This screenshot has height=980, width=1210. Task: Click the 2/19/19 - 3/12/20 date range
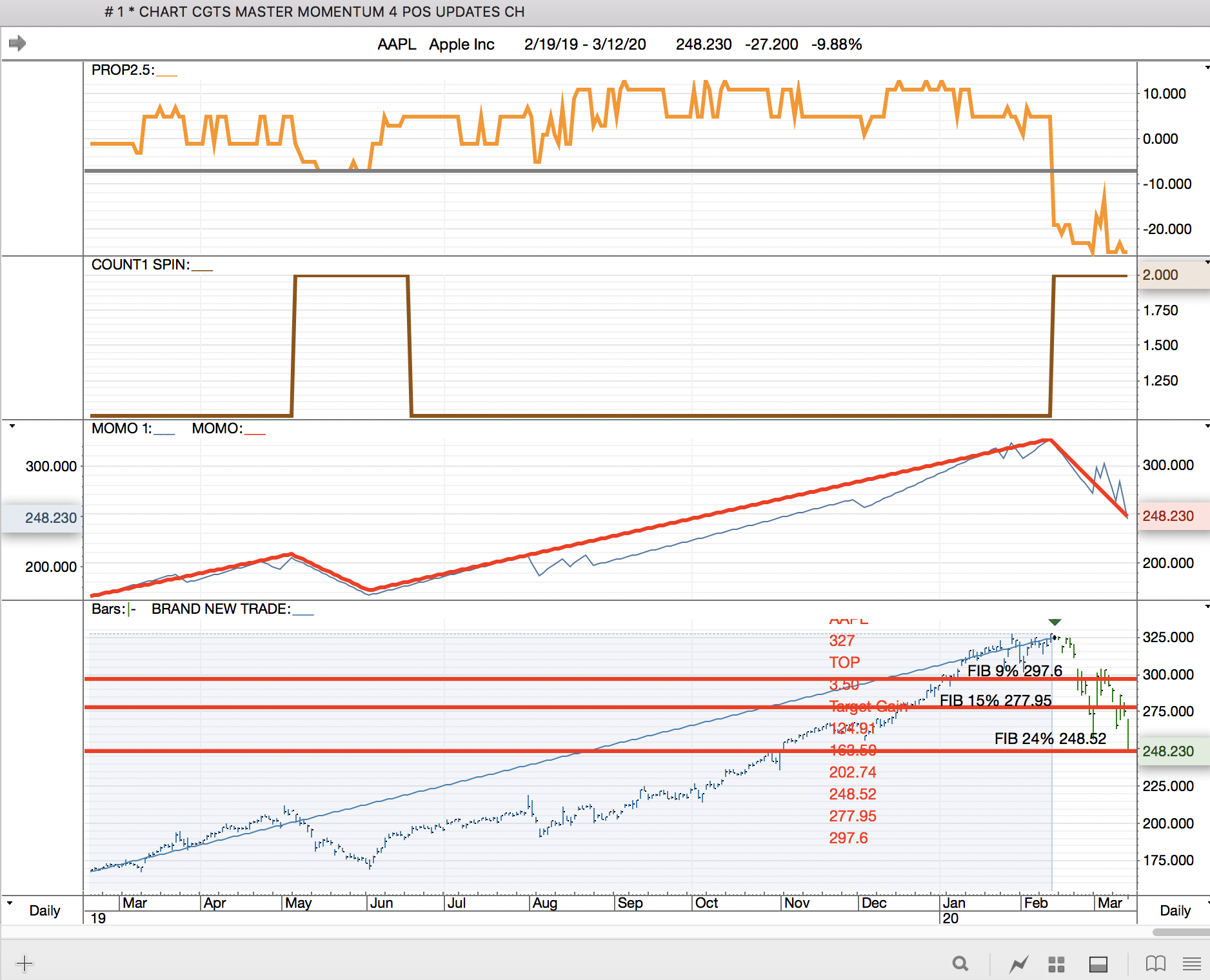pos(585,44)
